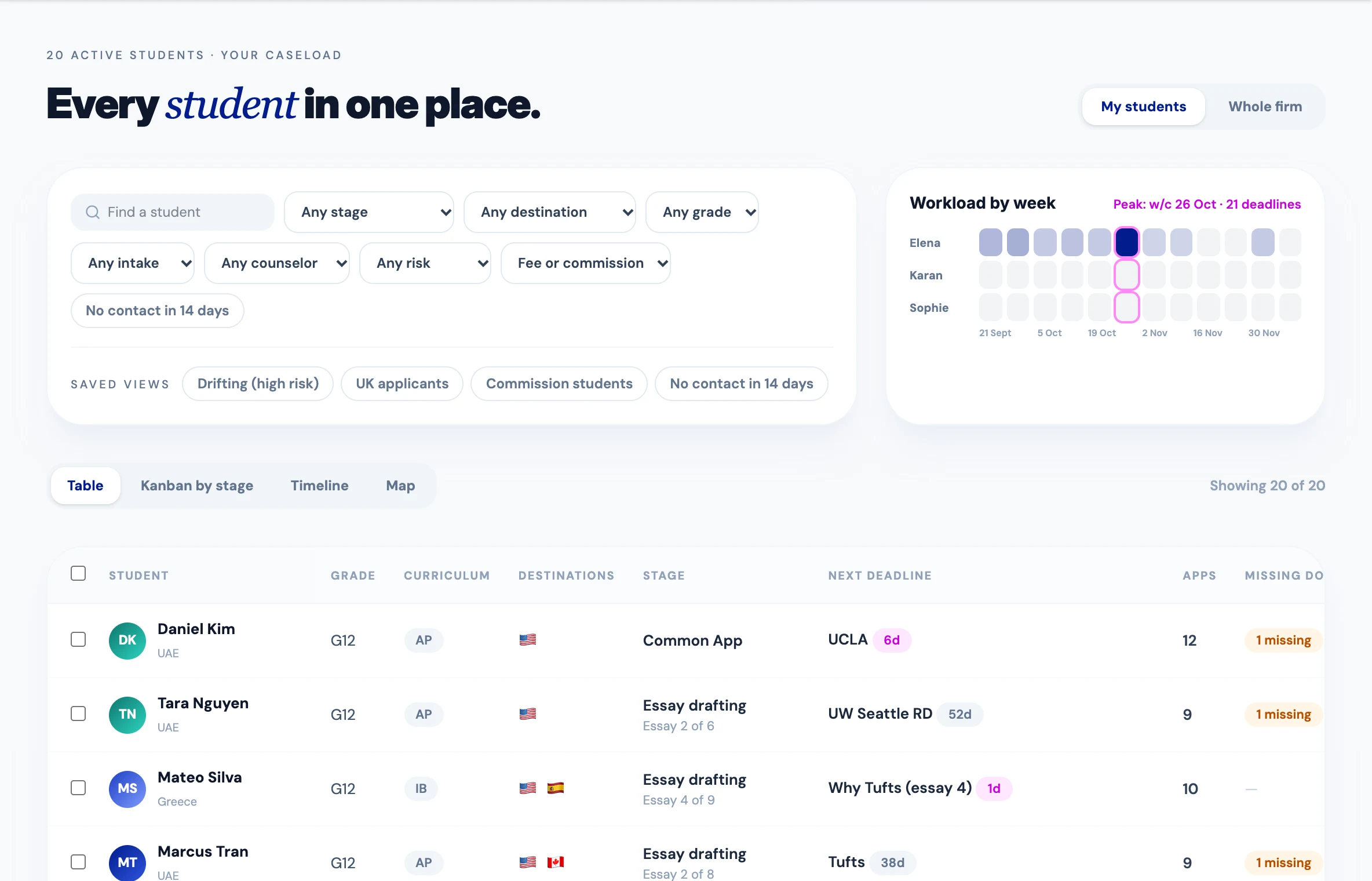This screenshot has height=881, width=1372.
Task: Click Sophie's highlighted peak-week workload cell
Action: pos(1127,307)
